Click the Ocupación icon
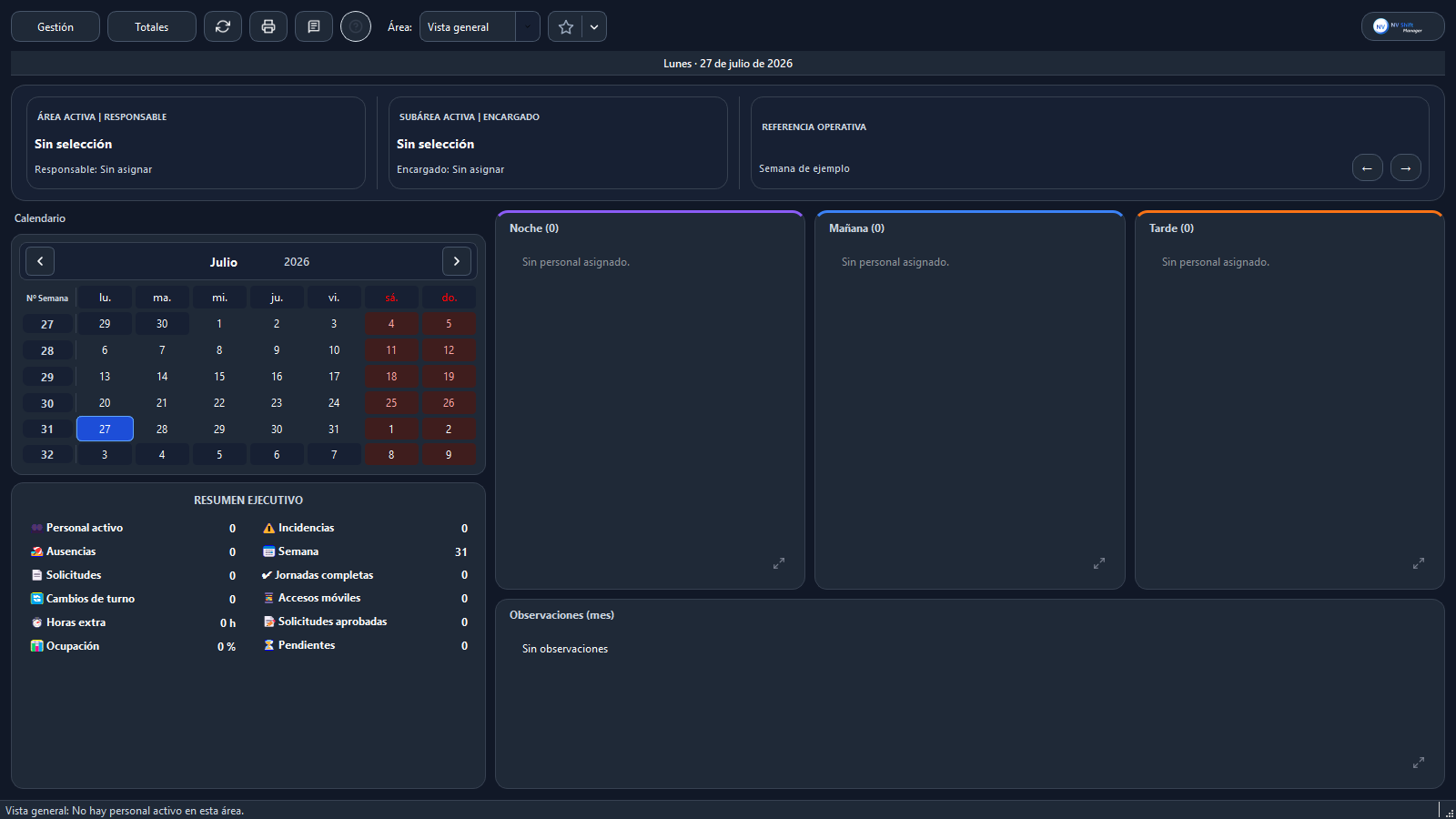The width and height of the screenshot is (1456, 819). tap(37, 646)
